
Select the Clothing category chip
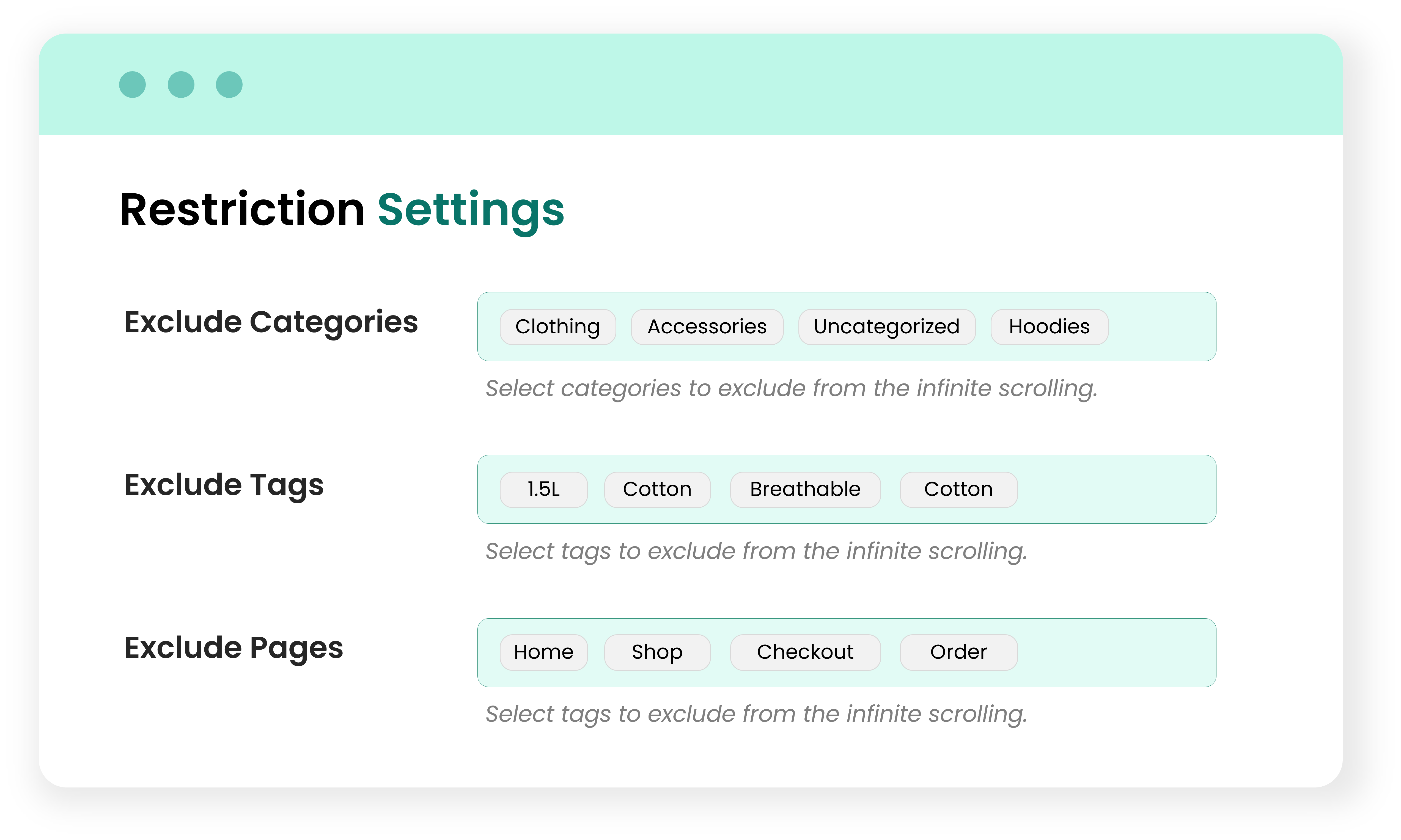point(557,326)
